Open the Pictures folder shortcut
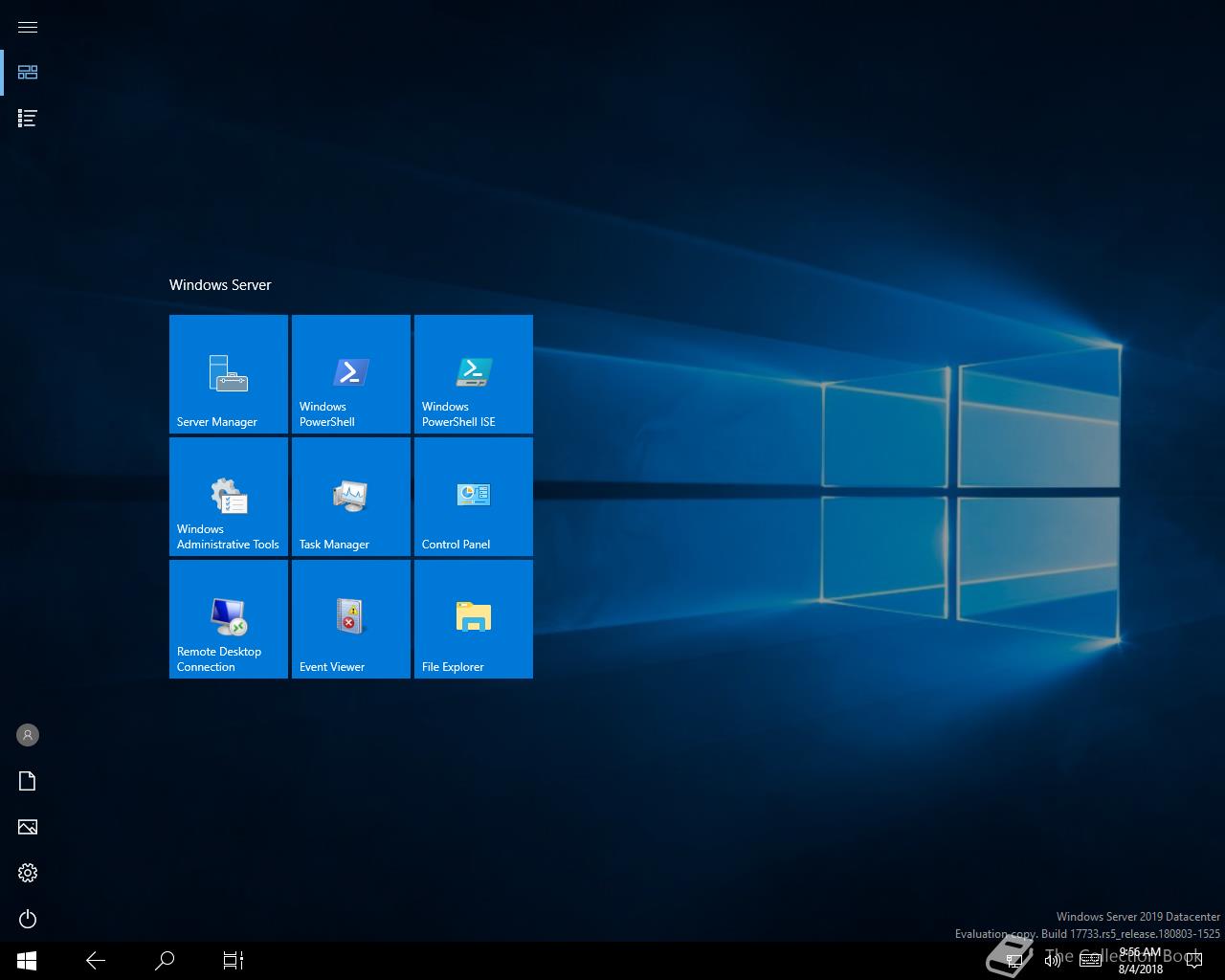1225x980 pixels. (28, 827)
